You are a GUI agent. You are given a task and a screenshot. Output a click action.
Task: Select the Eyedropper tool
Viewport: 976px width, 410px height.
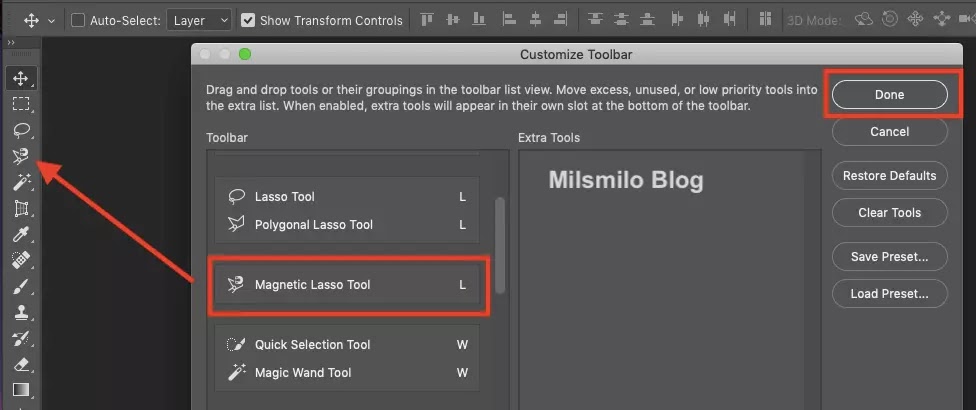point(21,235)
